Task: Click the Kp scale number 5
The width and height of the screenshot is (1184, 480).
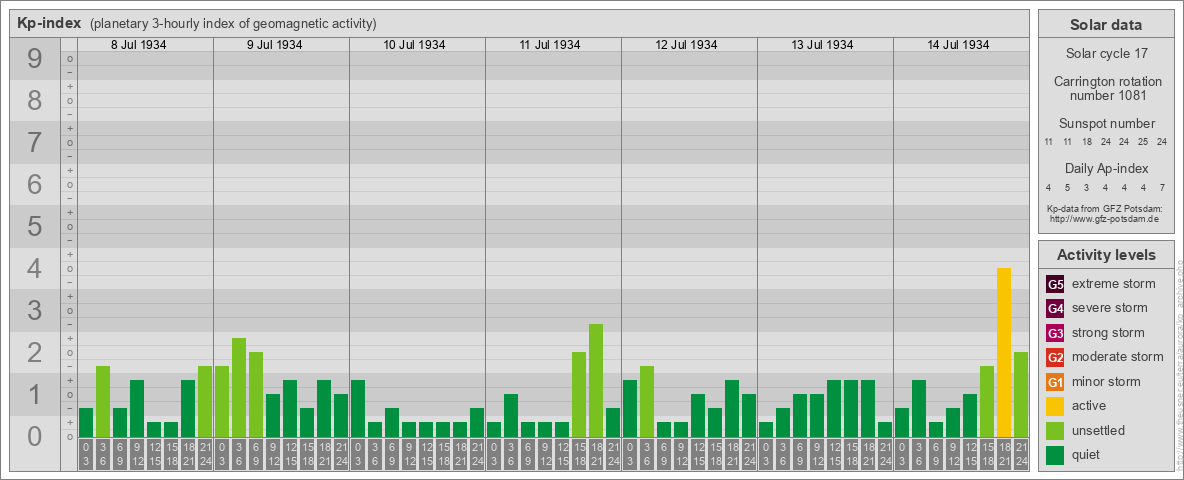Action: (35, 226)
